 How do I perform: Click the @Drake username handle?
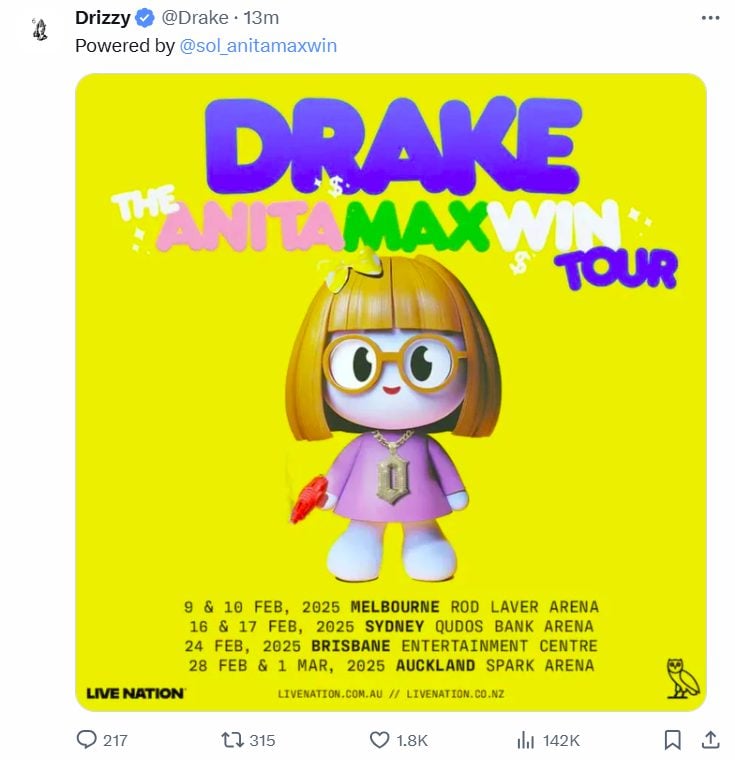[194, 18]
